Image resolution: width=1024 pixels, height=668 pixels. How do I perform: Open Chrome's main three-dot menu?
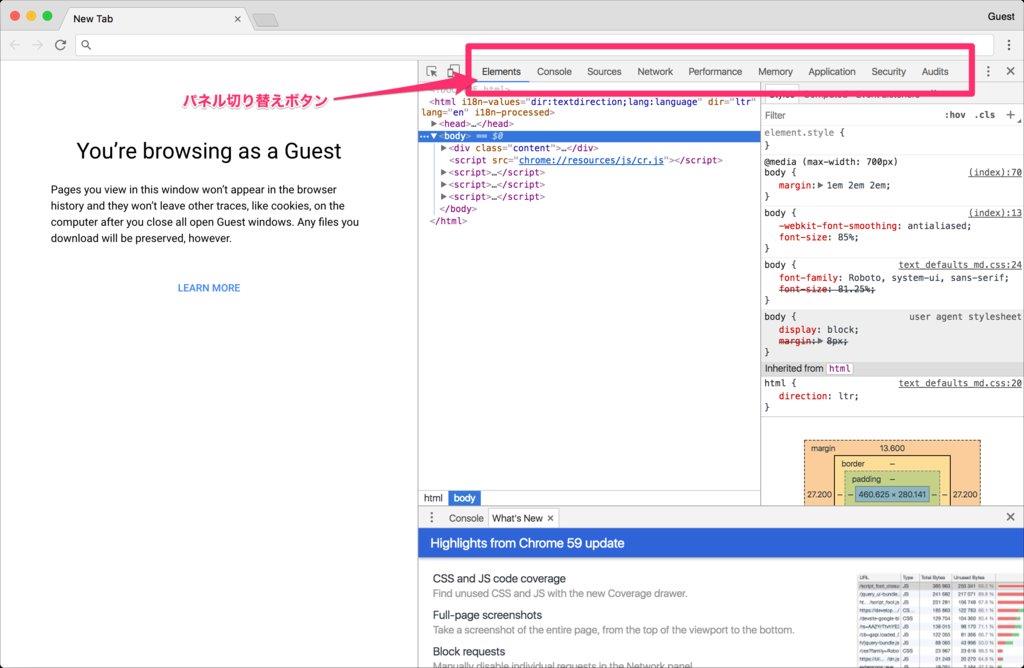(1009, 44)
